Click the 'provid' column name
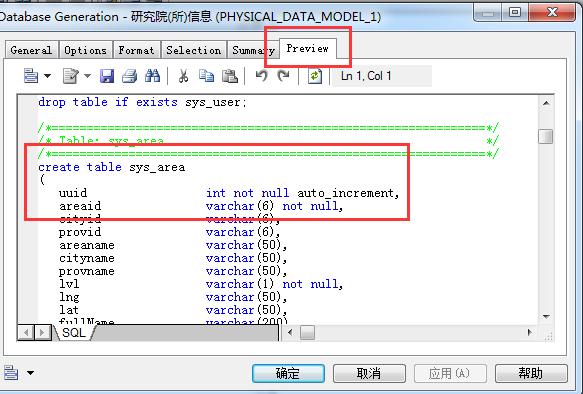The image size is (583, 394). pos(80,232)
